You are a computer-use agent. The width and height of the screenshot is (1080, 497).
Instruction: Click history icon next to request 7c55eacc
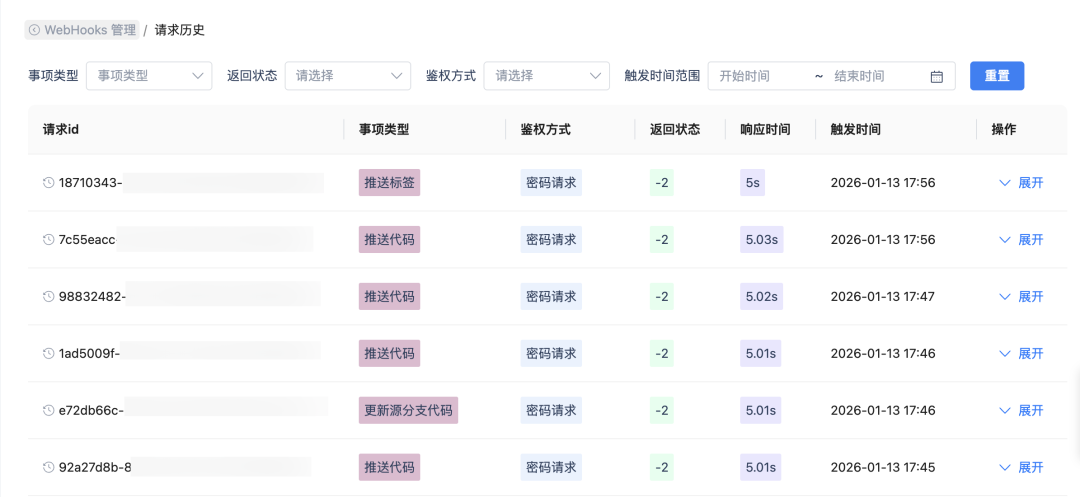(48, 240)
